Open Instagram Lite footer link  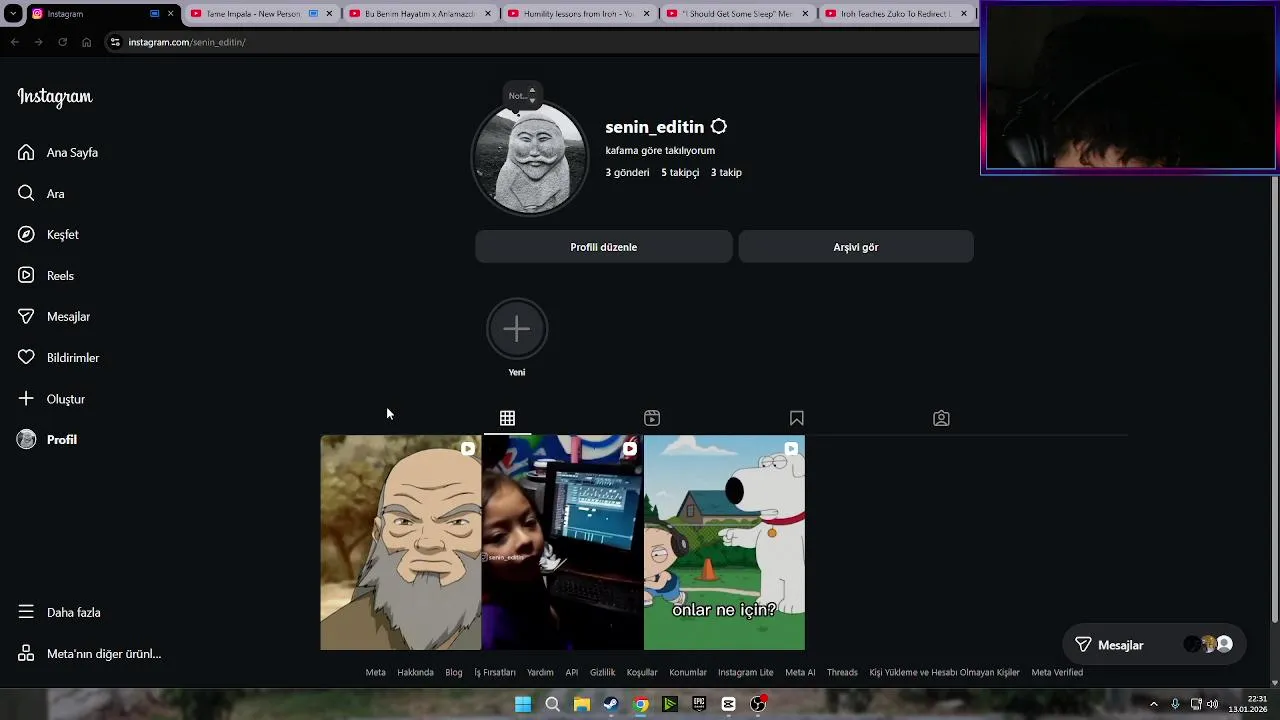tap(746, 672)
